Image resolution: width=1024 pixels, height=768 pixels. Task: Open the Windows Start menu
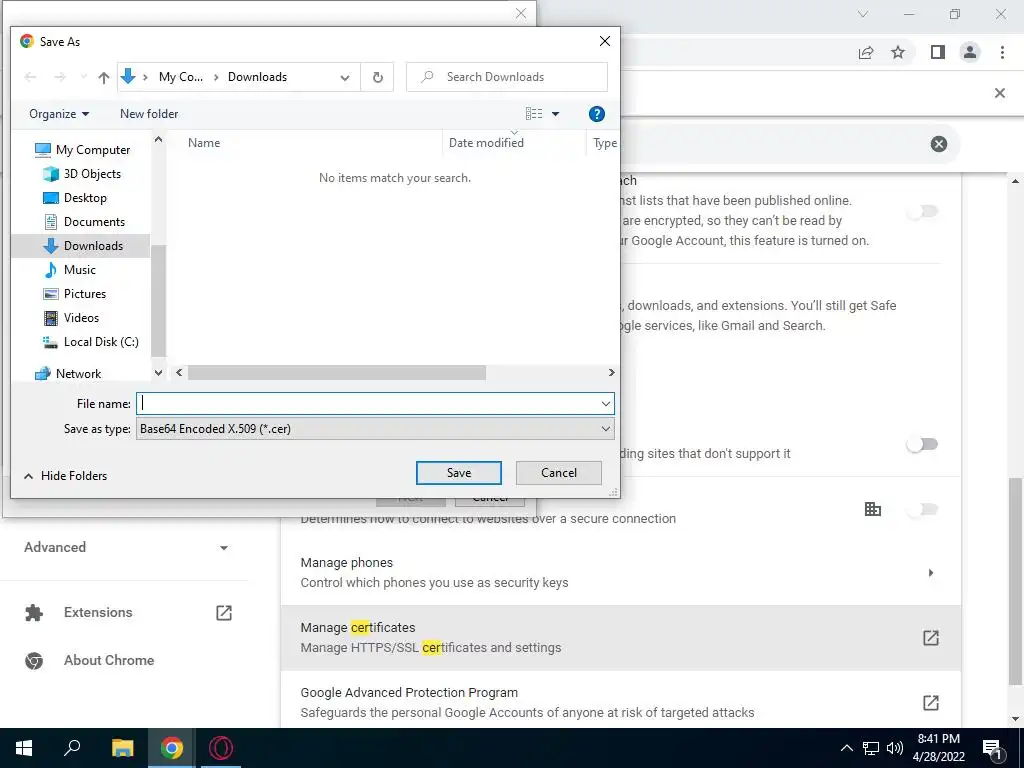pos(24,748)
